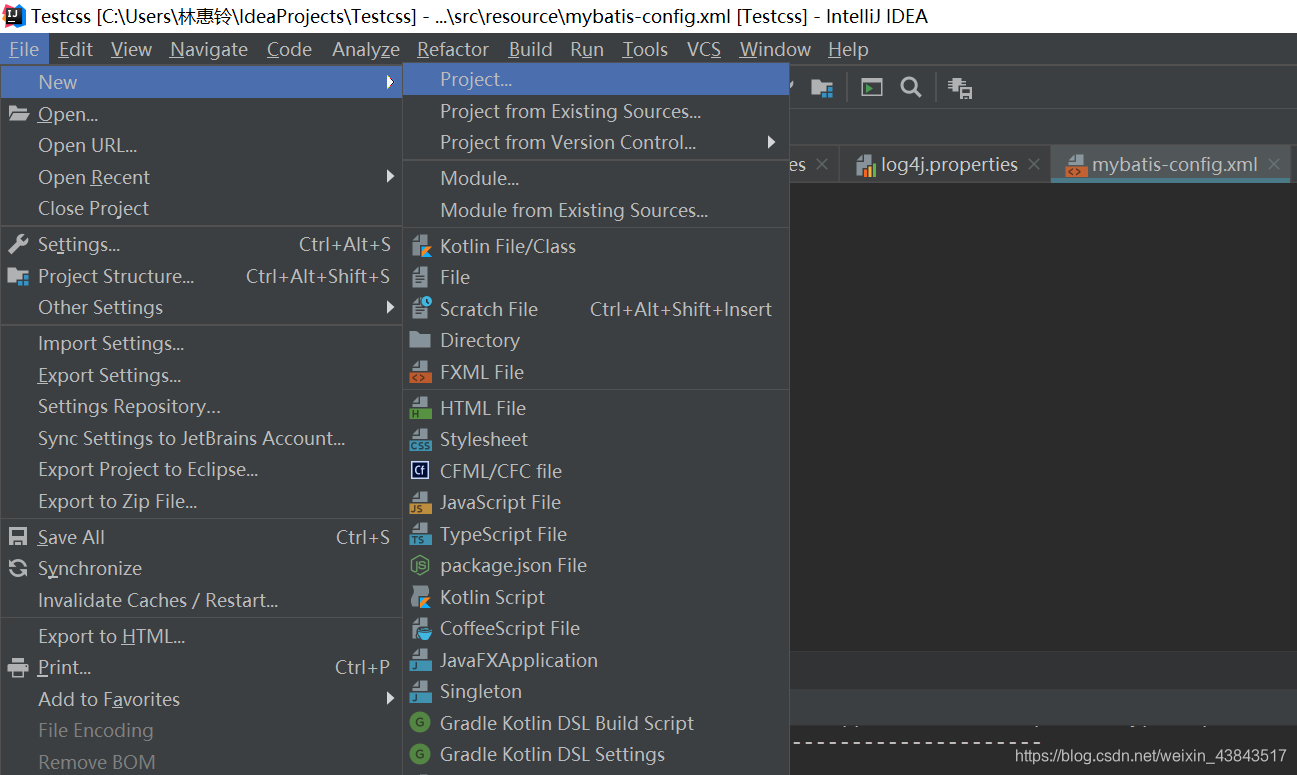The width and height of the screenshot is (1297, 775).
Task: Click the FXML File icon
Action: pyautogui.click(x=420, y=372)
